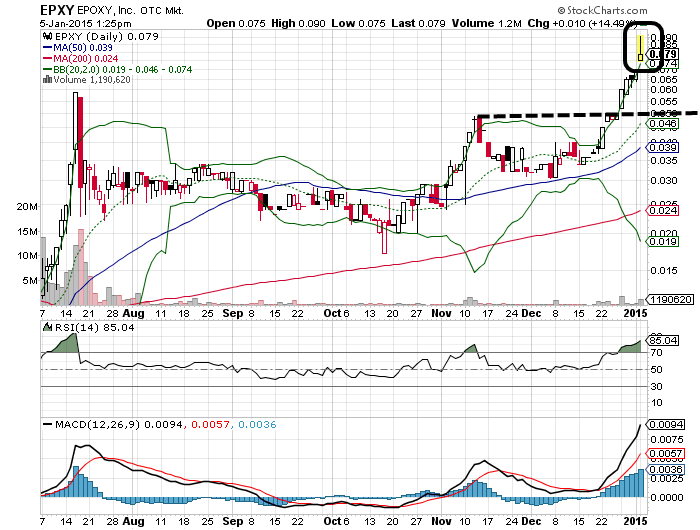Click the RSI area icon in RSI panel
The image size is (700, 530).
pyautogui.click(x=47, y=327)
